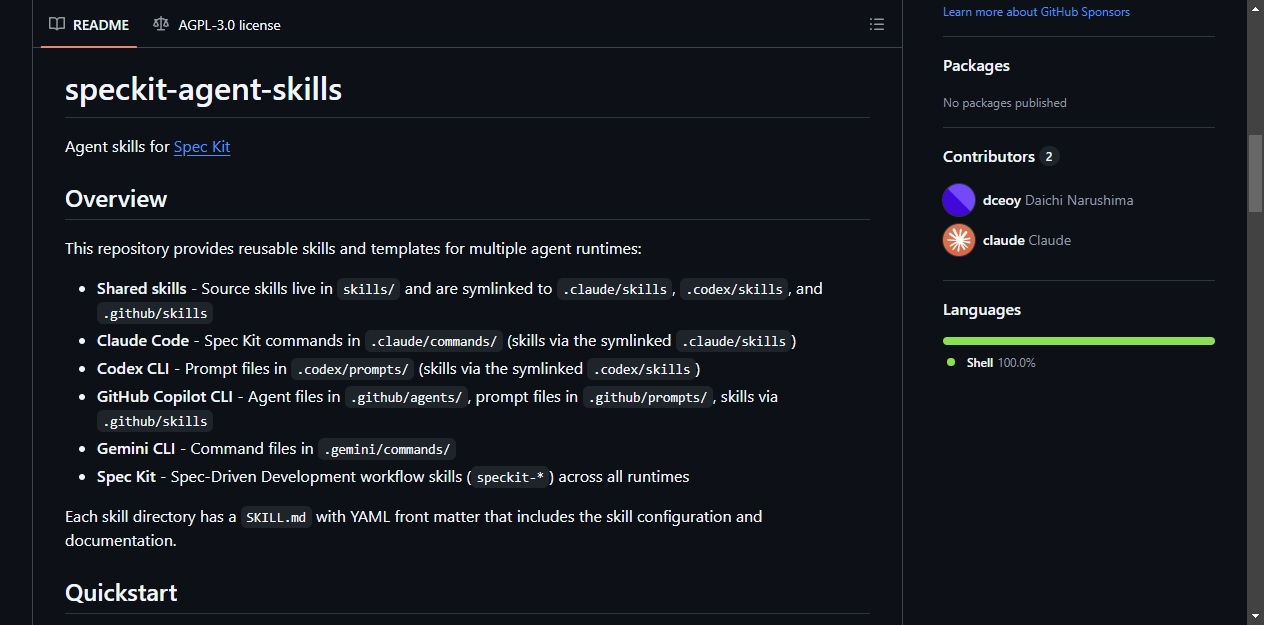Click the scrollbar down arrow
Screen dimensions: 1264x625
tap(1255, 616)
